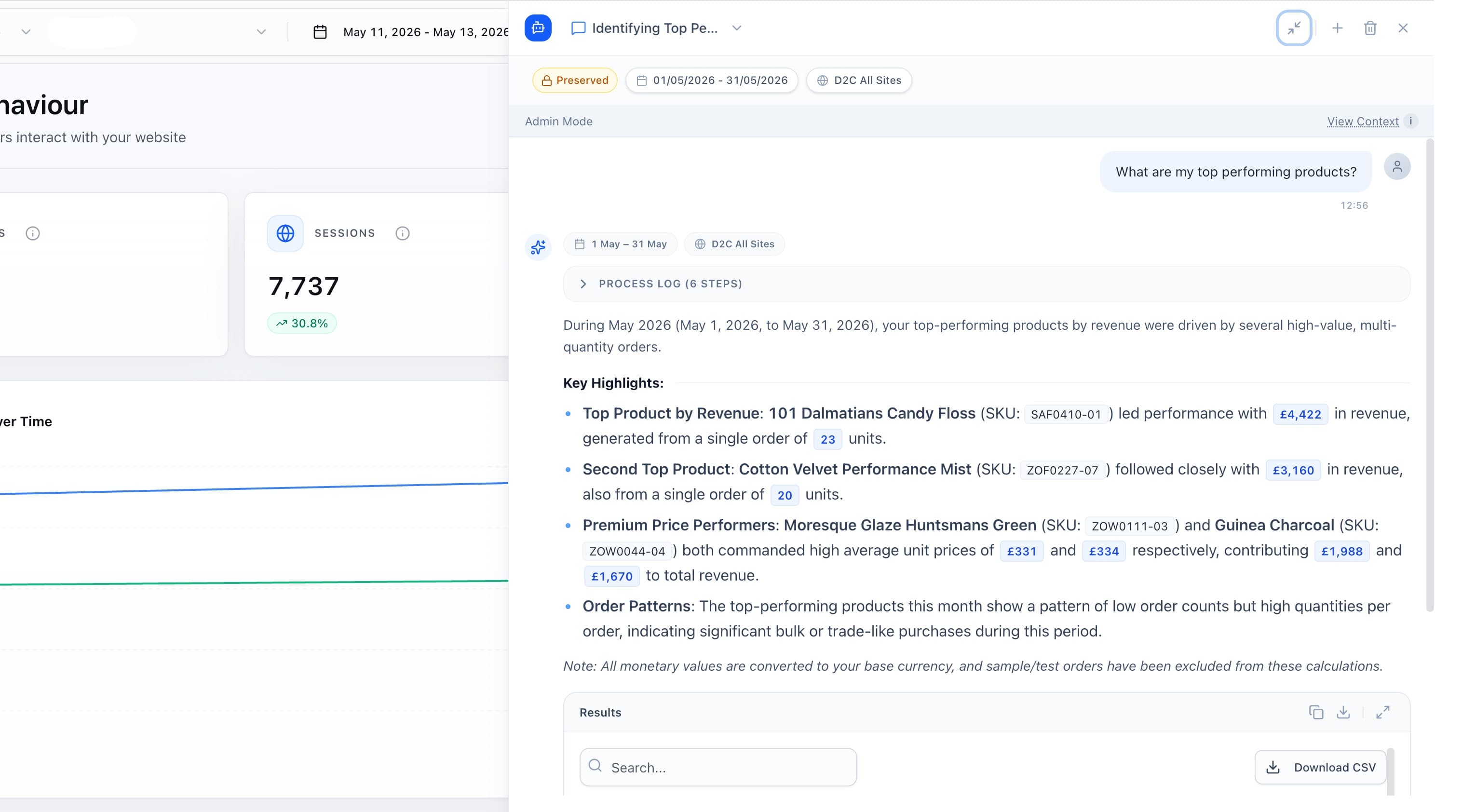Click the AI assistant bot icon
Screen dimensions: 1462x812
538,28
